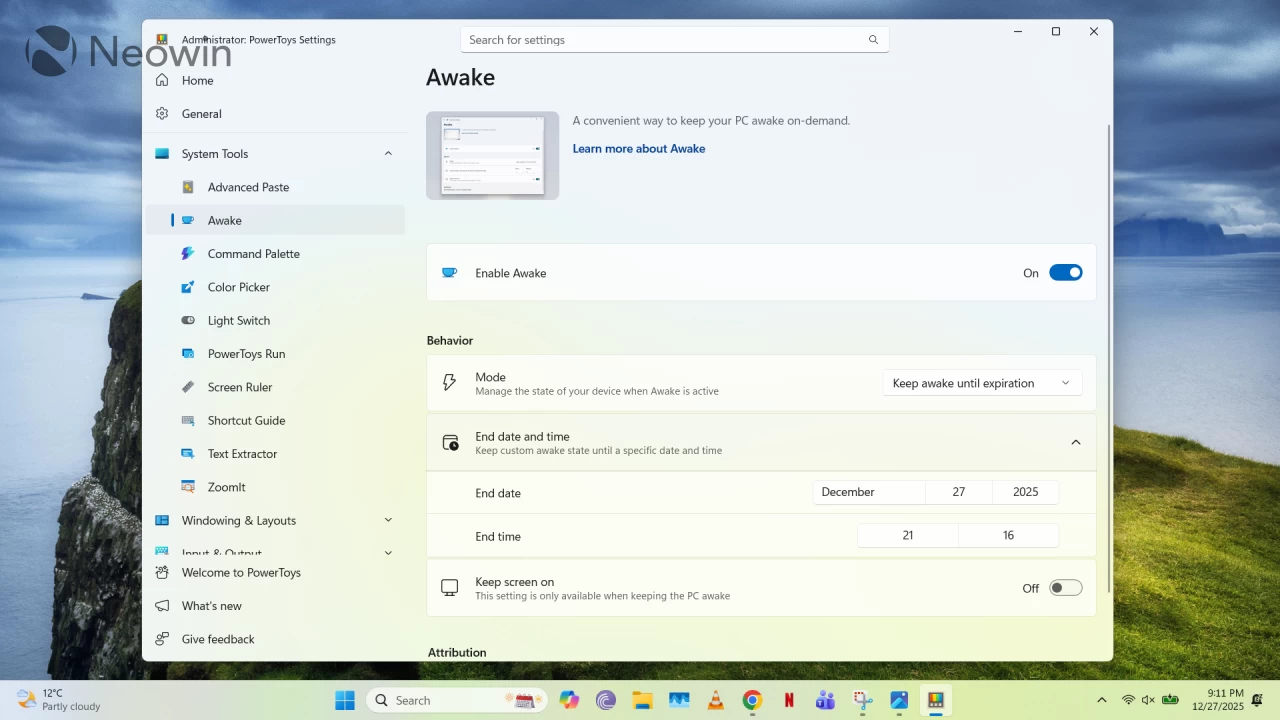Open the ZoomIt icon in sidebar
Screen dimensions: 1280x720
click(188, 487)
